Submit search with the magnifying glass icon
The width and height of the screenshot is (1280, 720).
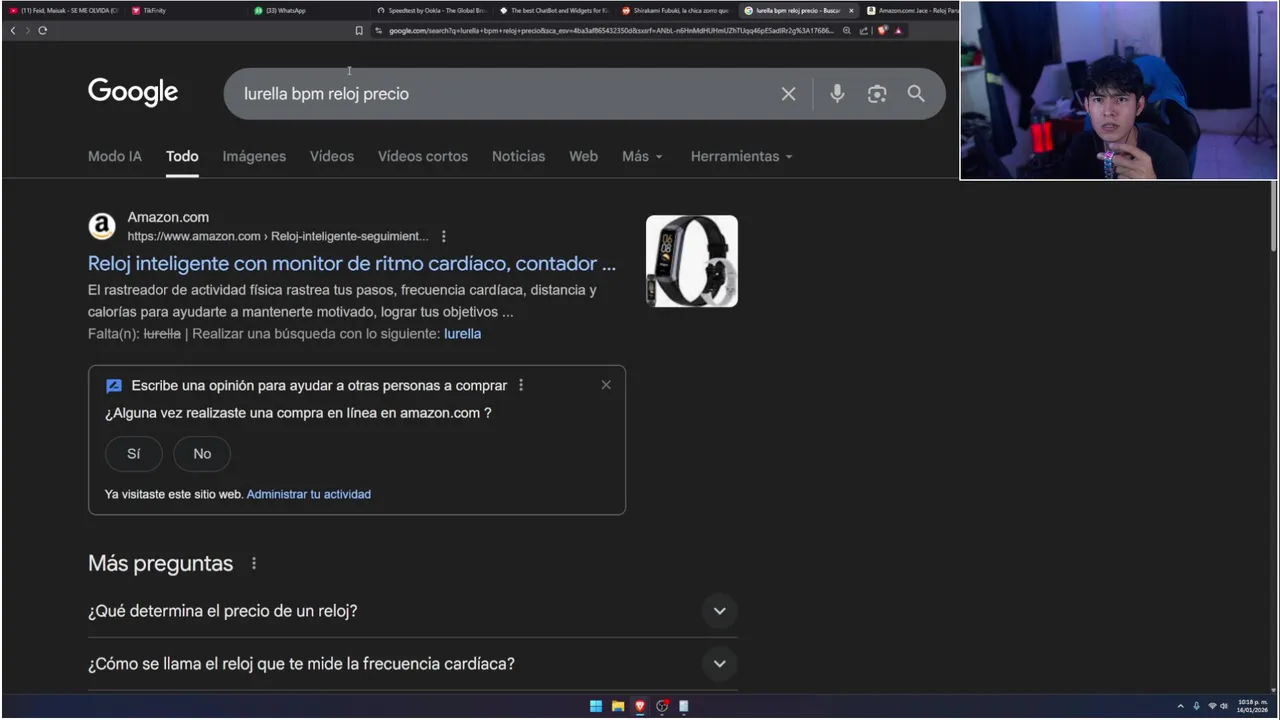[916, 94]
